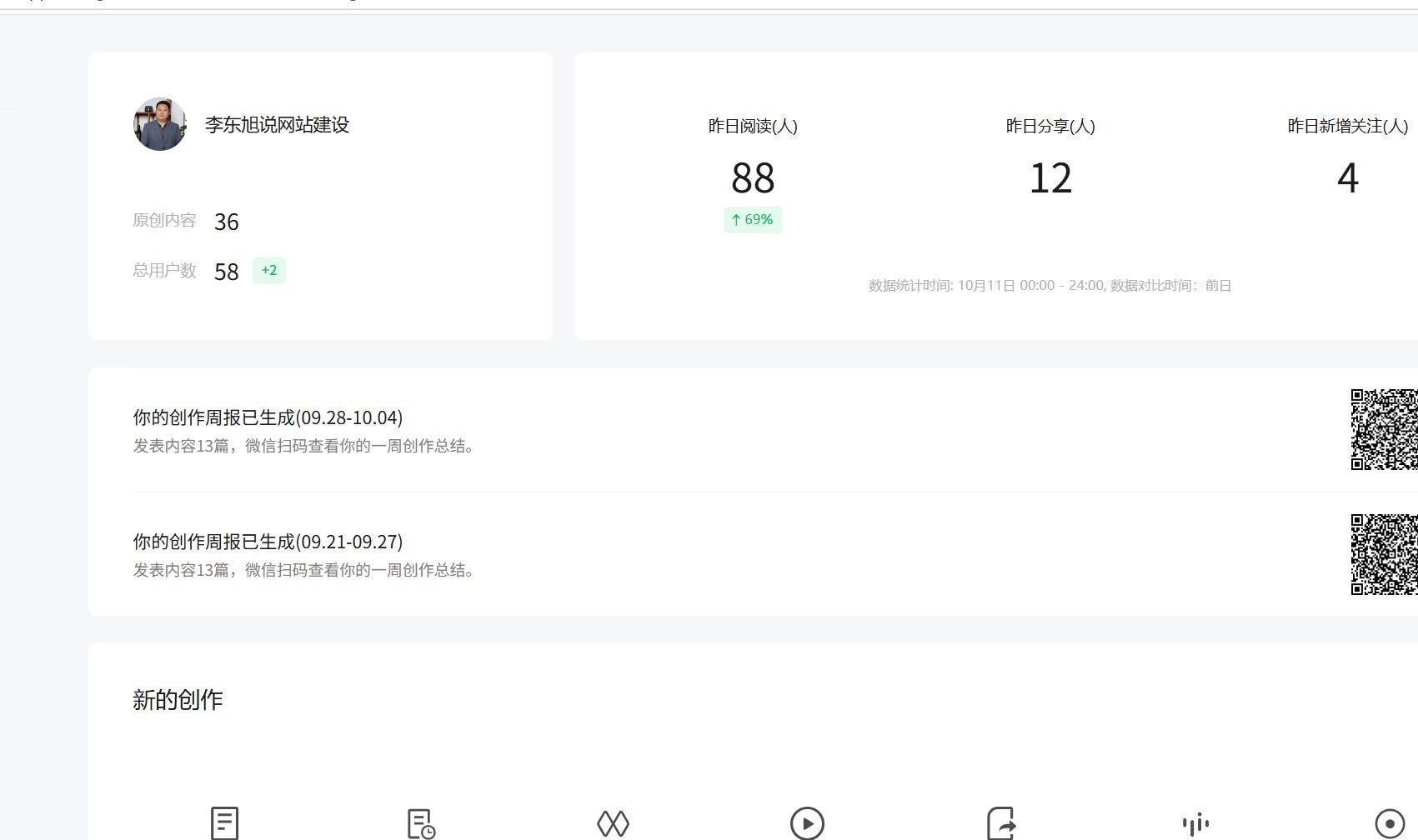
Task: Click the 69% increase badge
Action: point(753,220)
